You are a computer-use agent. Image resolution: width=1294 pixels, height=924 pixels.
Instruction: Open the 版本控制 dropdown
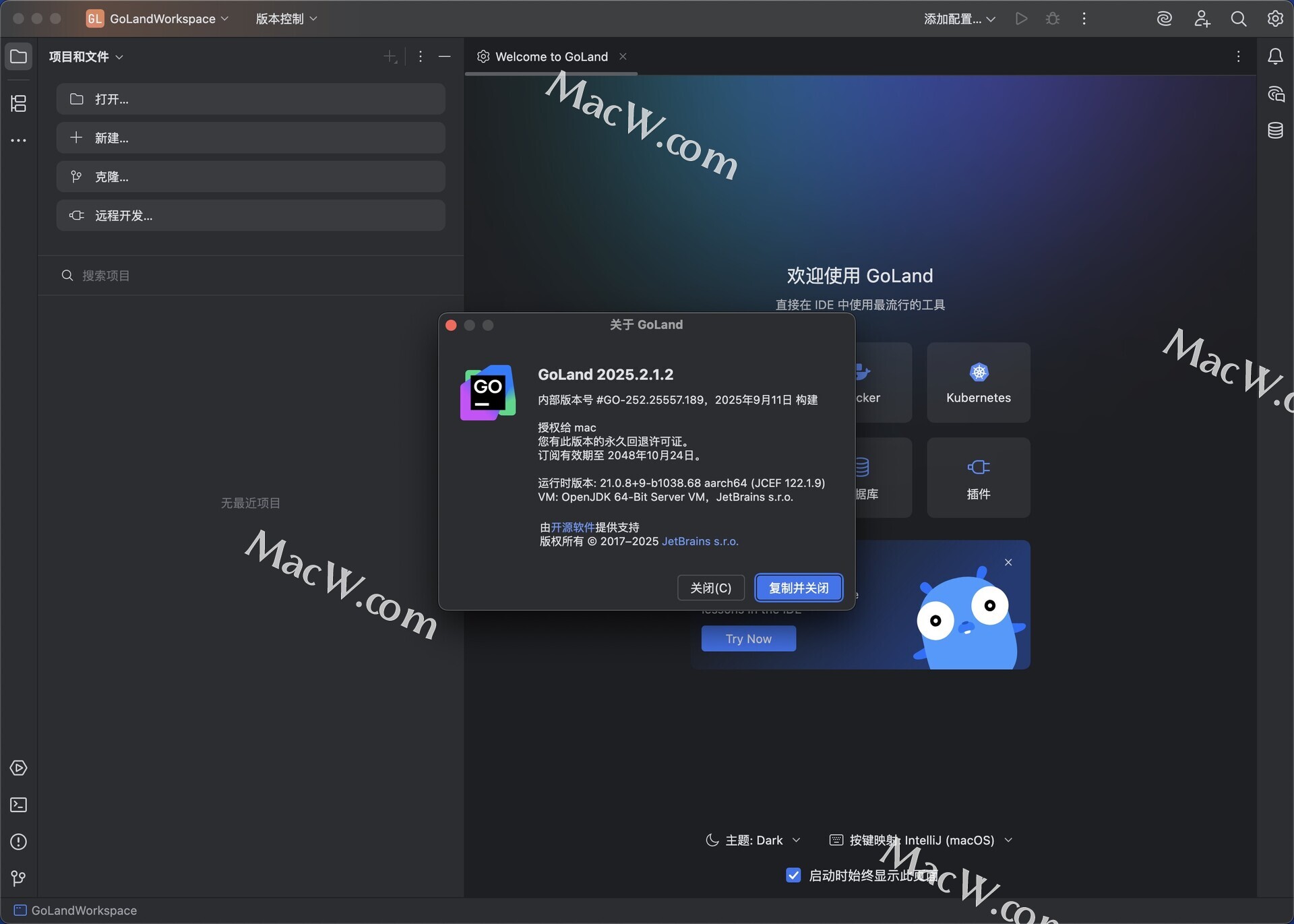point(286,19)
